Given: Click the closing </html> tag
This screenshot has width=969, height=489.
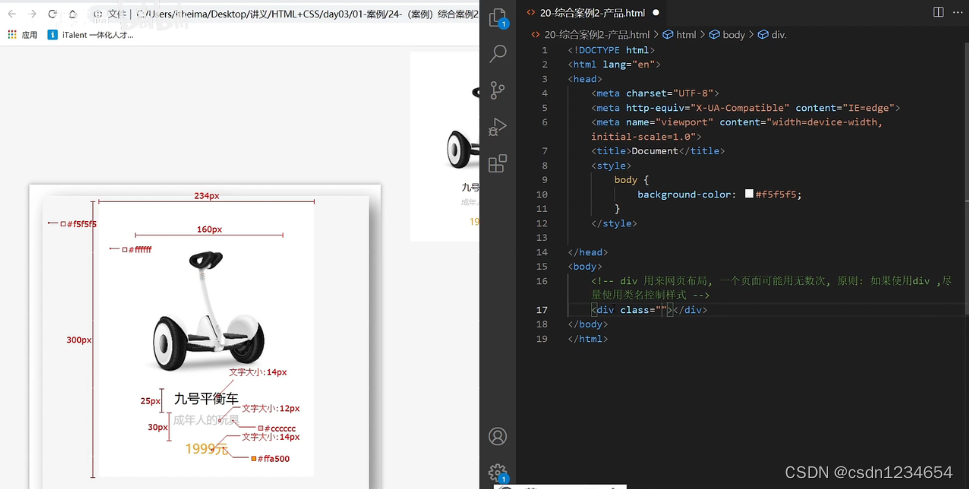Looking at the screenshot, I should click(588, 339).
